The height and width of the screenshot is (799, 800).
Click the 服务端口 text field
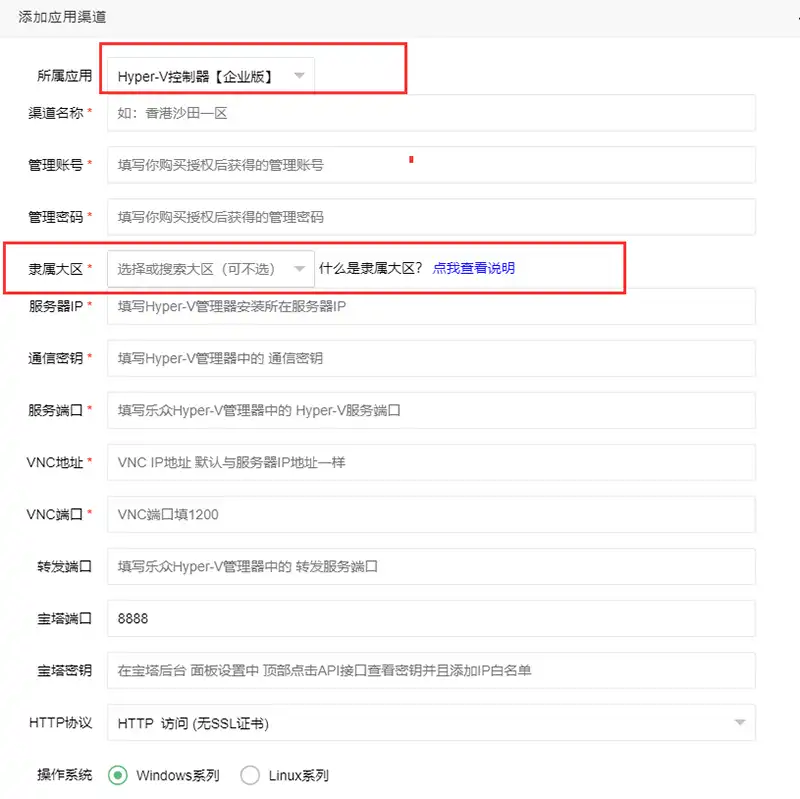[430, 410]
